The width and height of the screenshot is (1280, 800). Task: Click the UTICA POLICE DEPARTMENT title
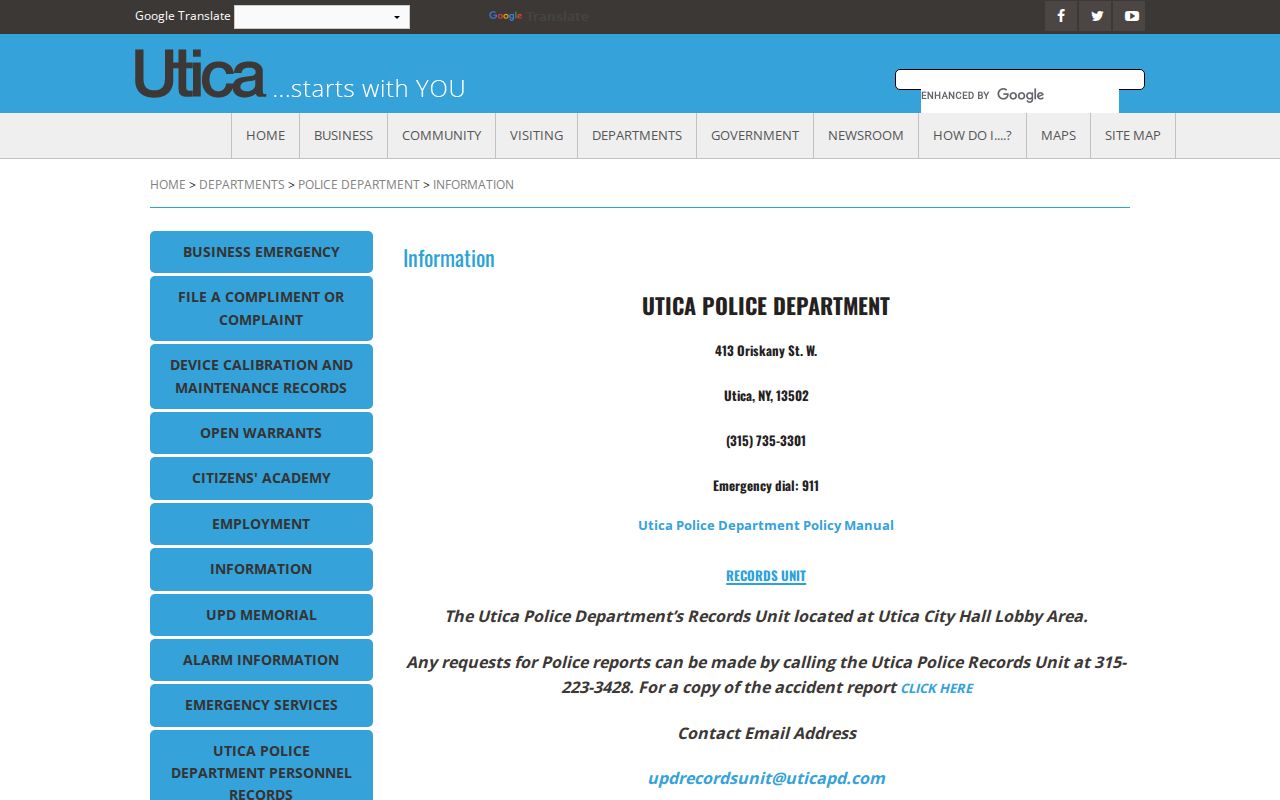point(766,306)
